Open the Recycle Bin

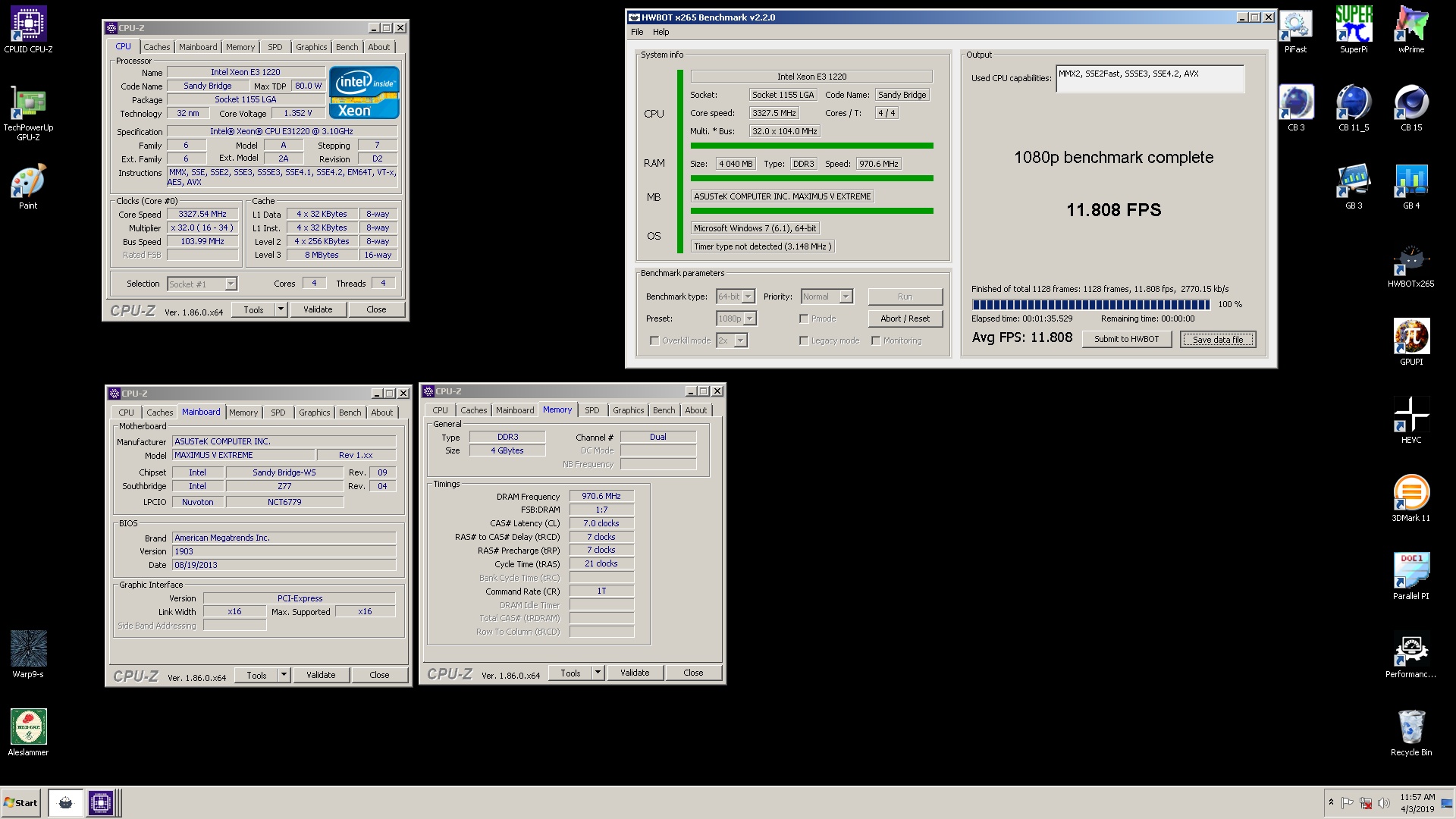(x=1411, y=733)
